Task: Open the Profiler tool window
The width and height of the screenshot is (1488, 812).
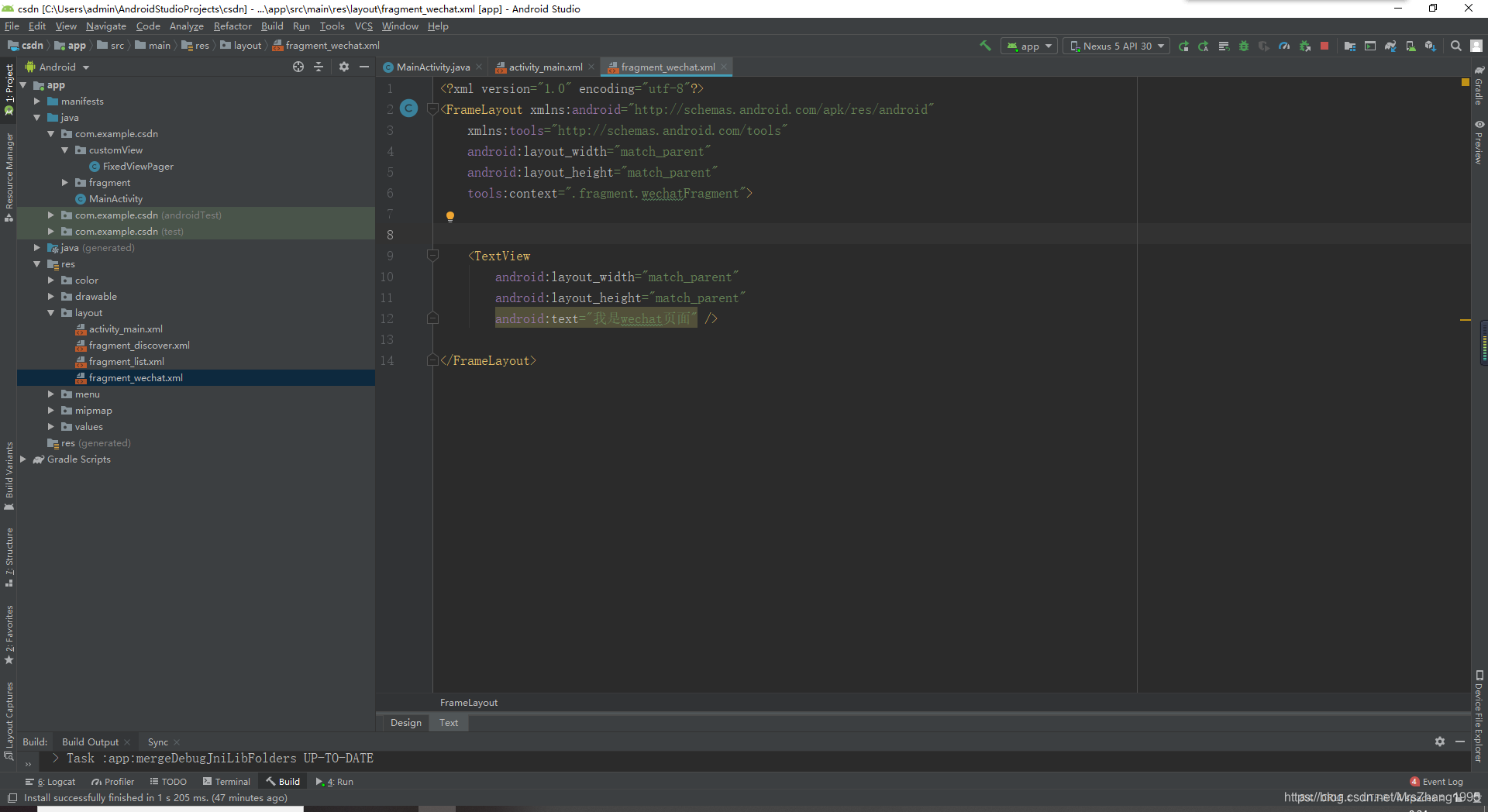Action: 112,782
